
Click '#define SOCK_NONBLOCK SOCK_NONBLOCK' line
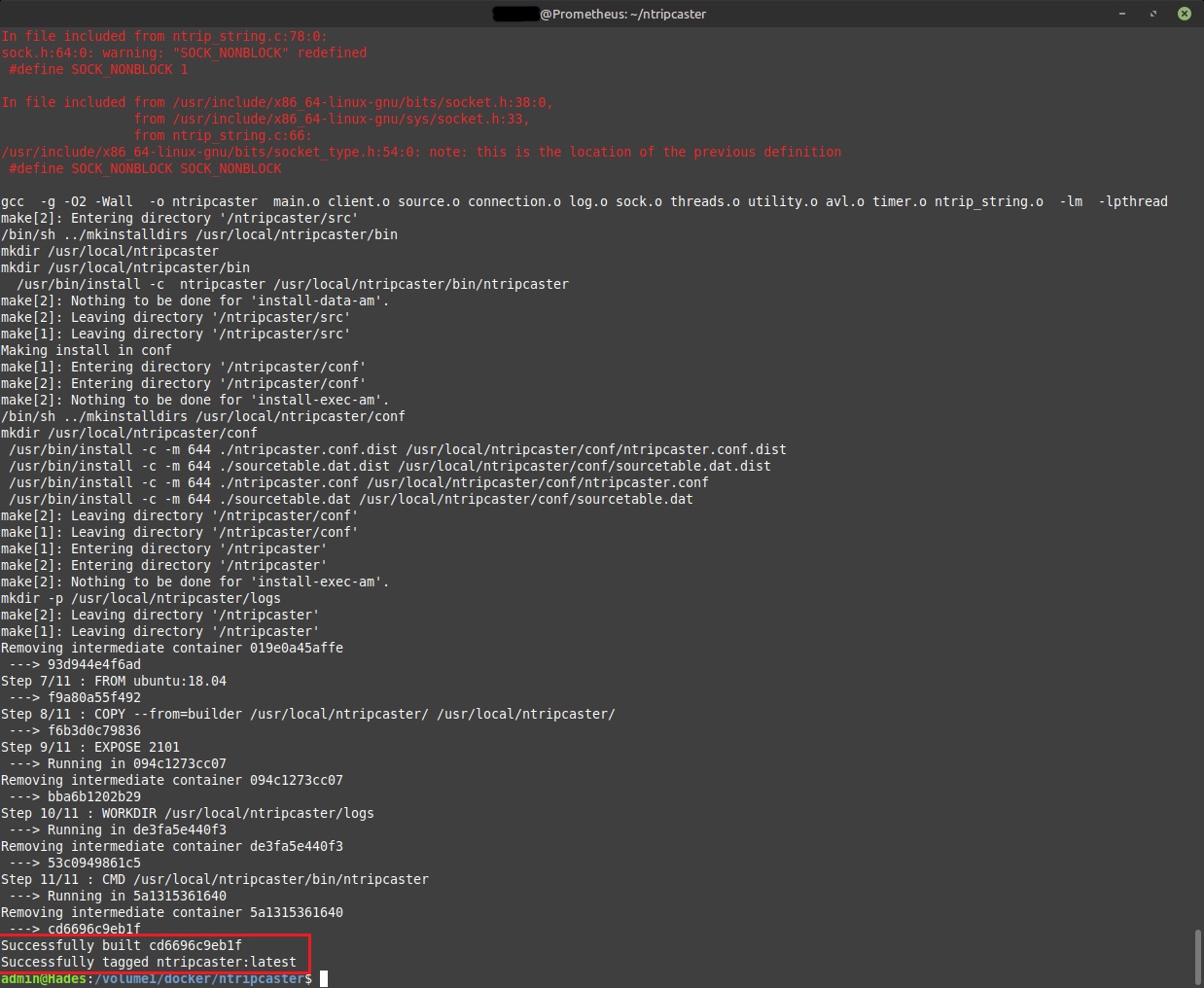[x=145, y=168]
